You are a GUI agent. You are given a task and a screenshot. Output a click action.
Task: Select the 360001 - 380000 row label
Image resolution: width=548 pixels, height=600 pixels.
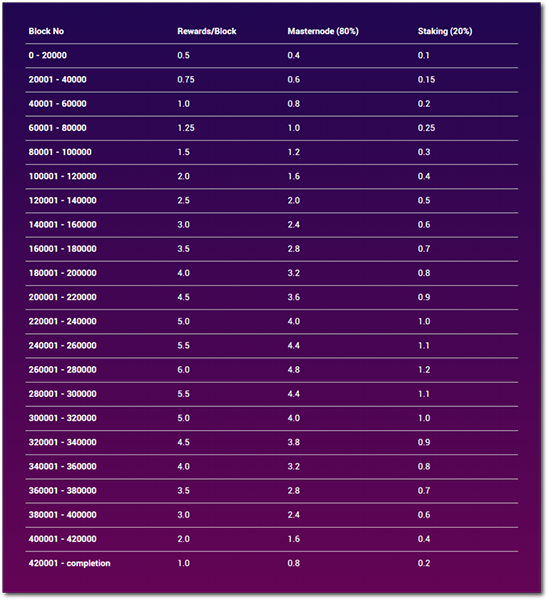click(62, 491)
